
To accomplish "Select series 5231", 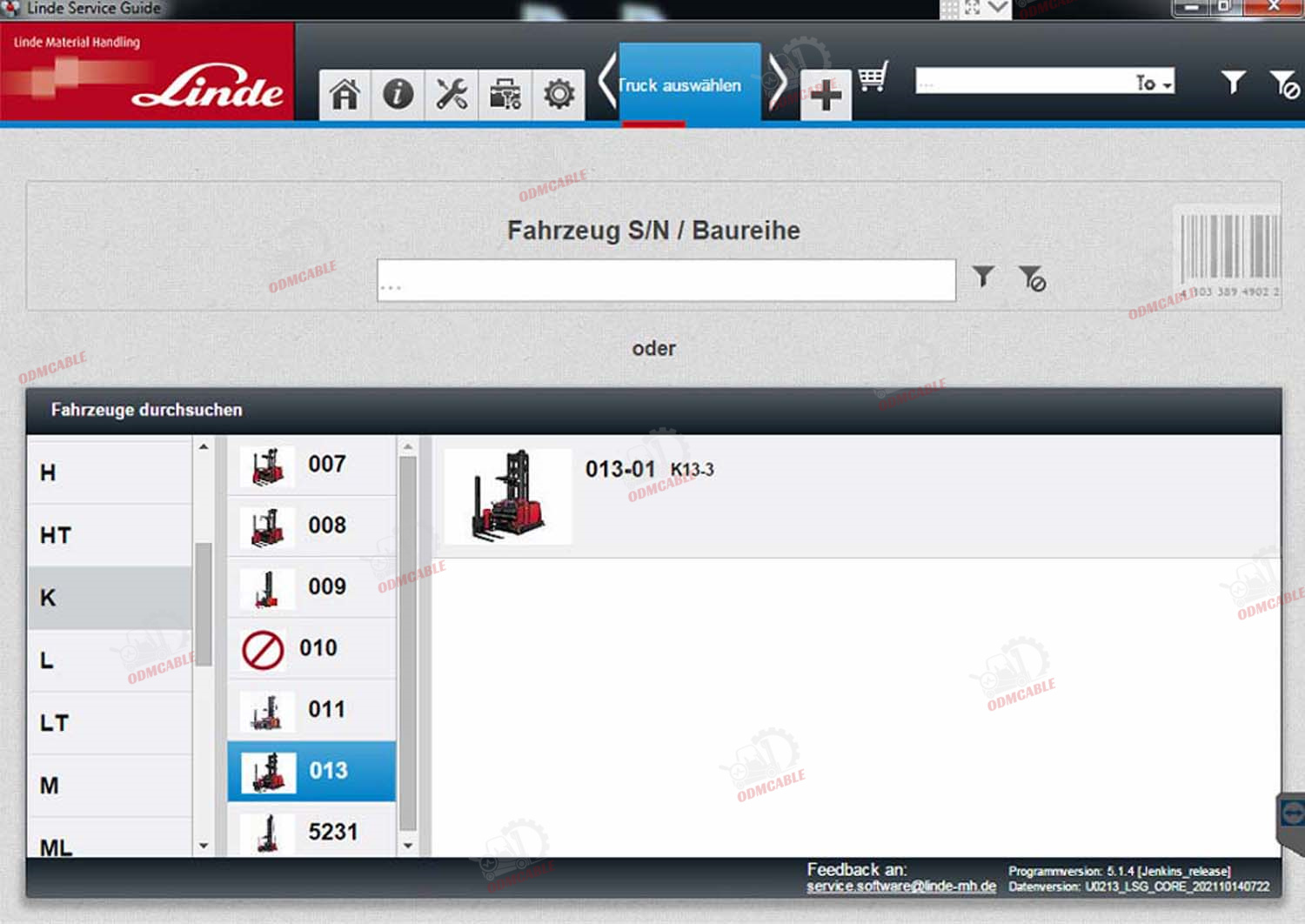I will (311, 832).
